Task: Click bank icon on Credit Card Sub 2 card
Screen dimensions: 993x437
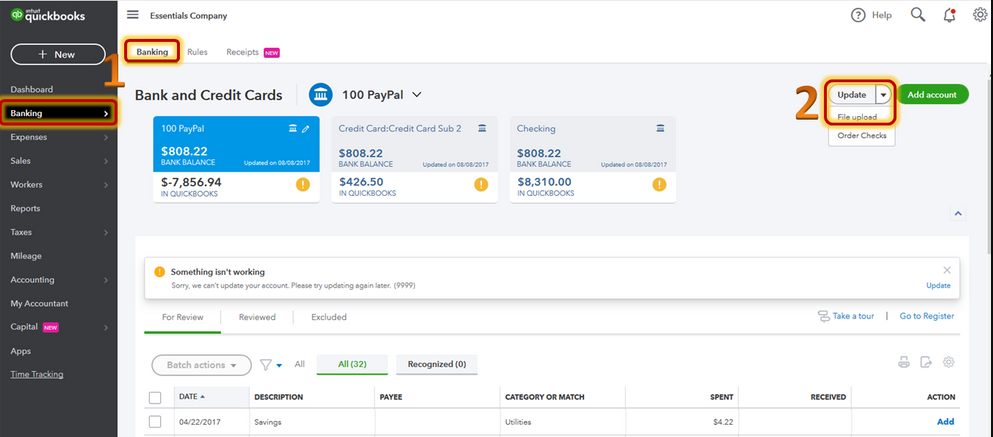Action: [x=483, y=129]
